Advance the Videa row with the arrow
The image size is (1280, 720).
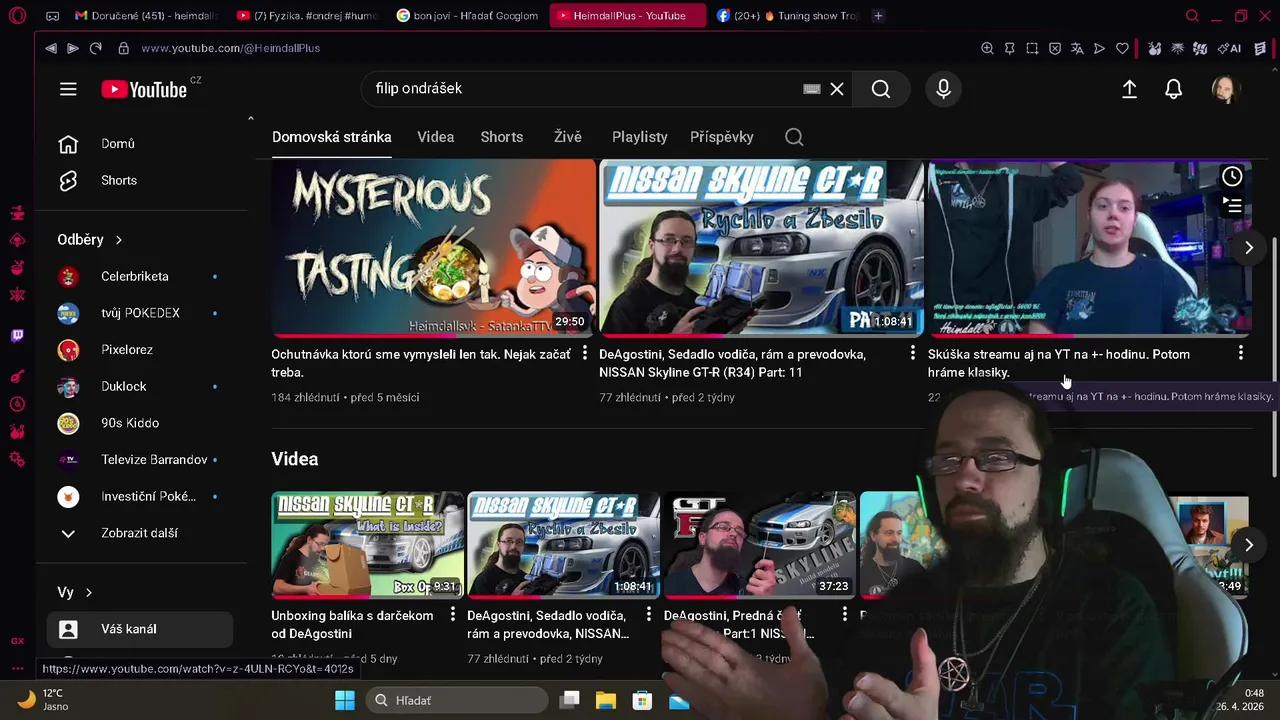tap(1248, 545)
